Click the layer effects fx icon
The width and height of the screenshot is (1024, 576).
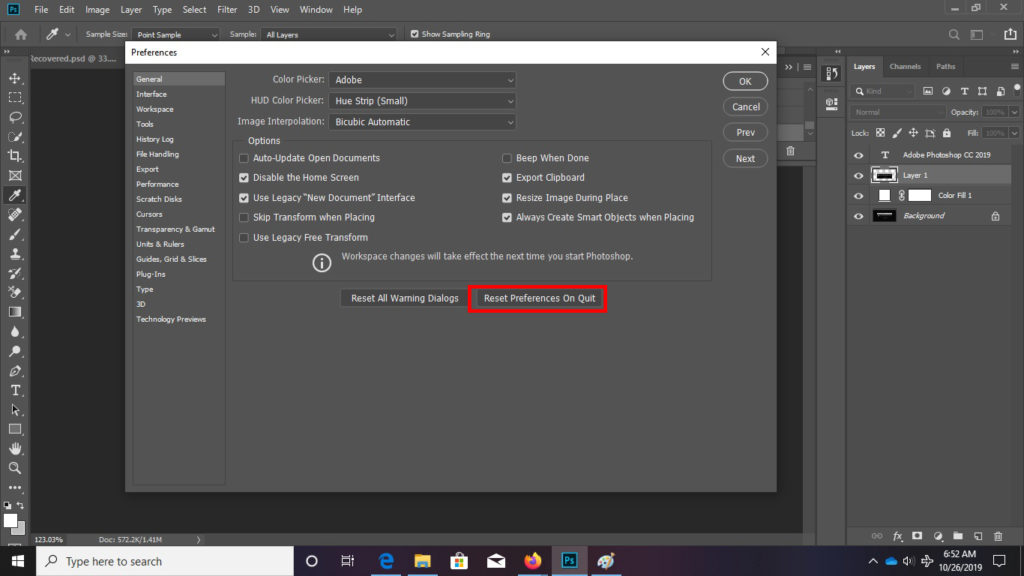(x=897, y=536)
